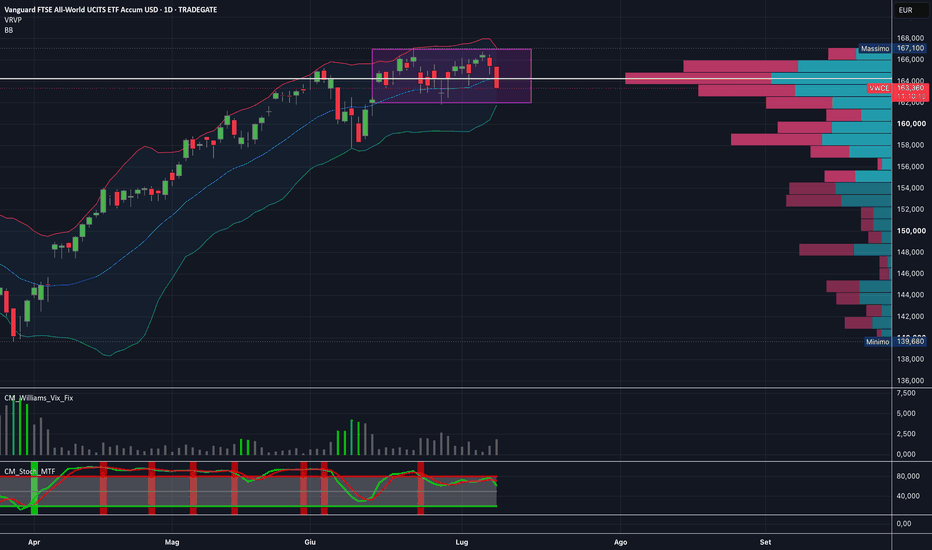Click the 40,000 value on the Stoch scale
Image resolution: width=932 pixels, height=550 pixels.
point(908,496)
